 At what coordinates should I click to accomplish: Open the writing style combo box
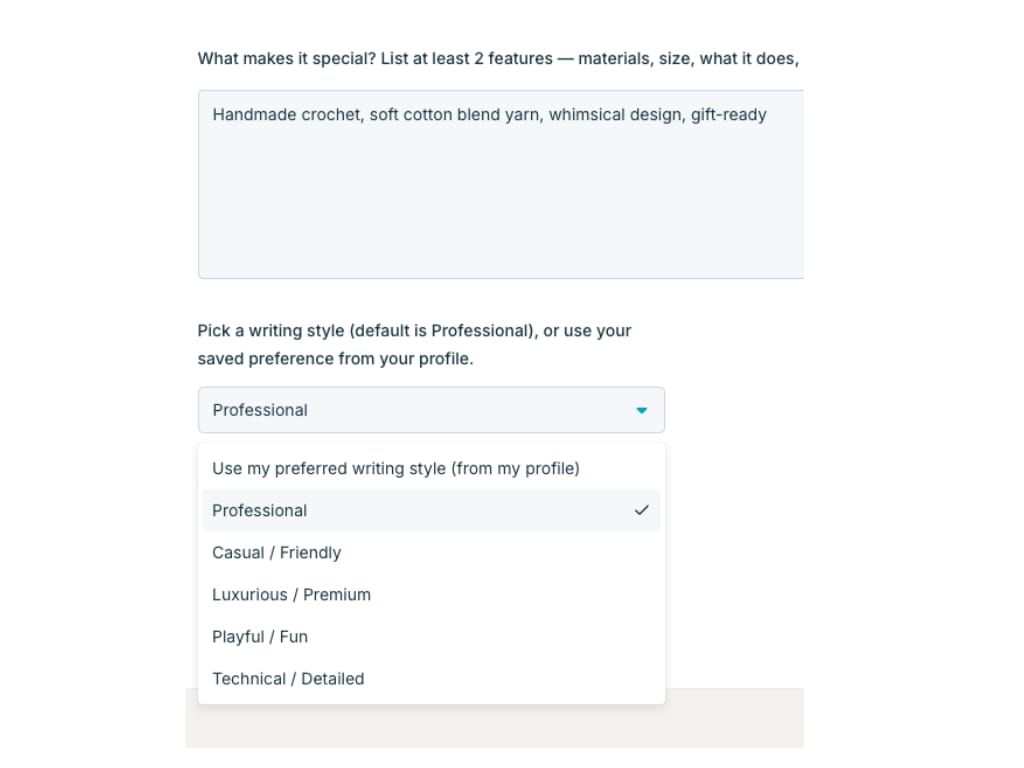(430, 410)
